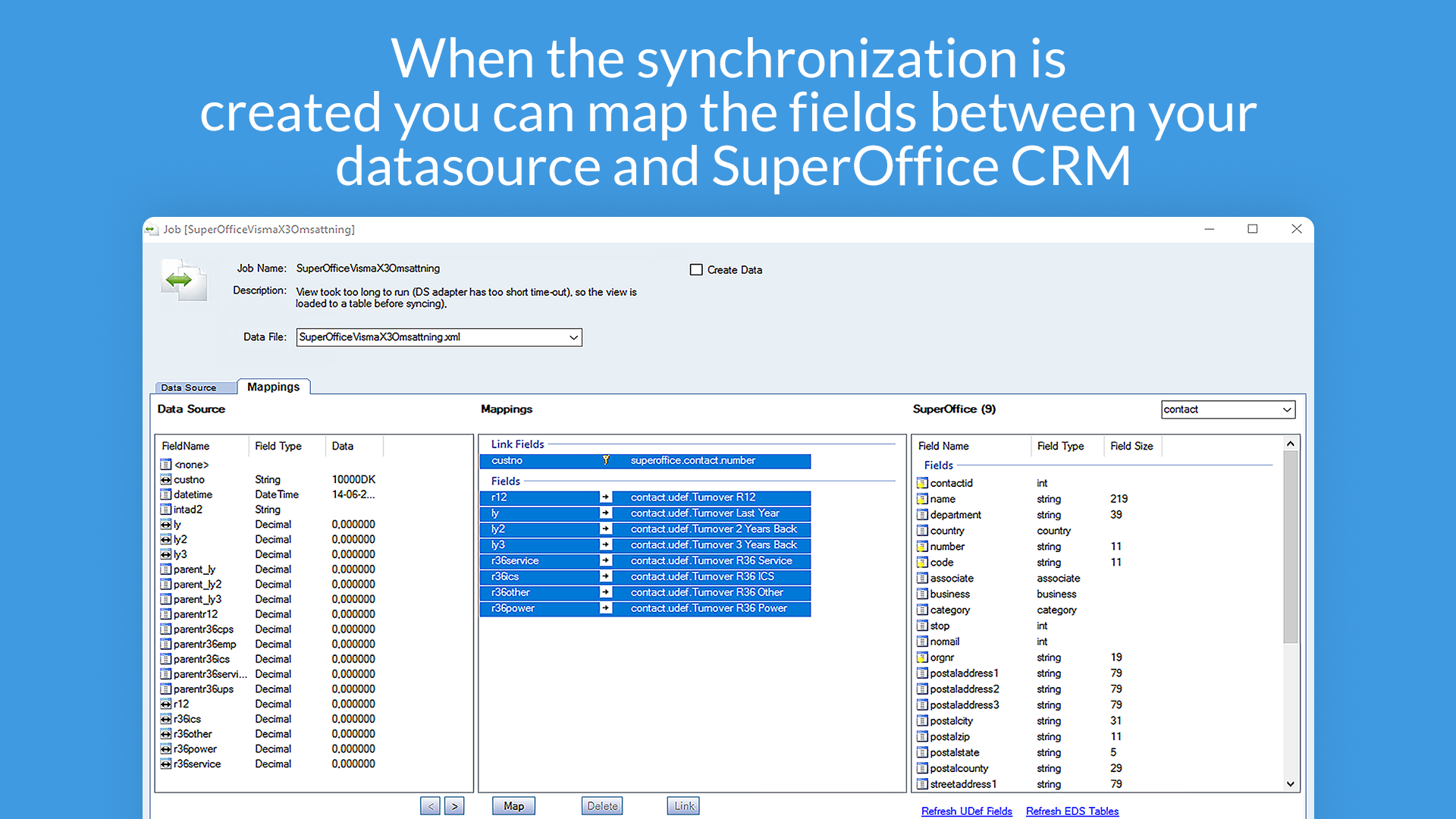Click the icon beside streetaddress1 field

922,784
